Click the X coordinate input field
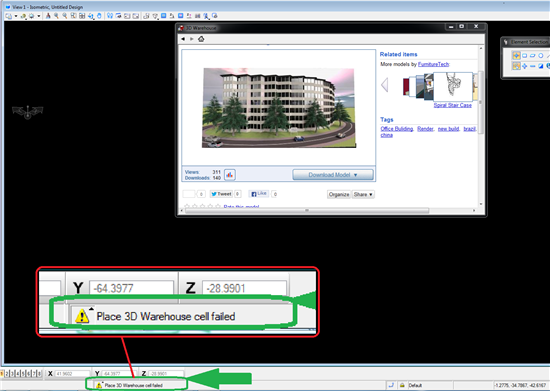550x391 pixels. pos(72,374)
